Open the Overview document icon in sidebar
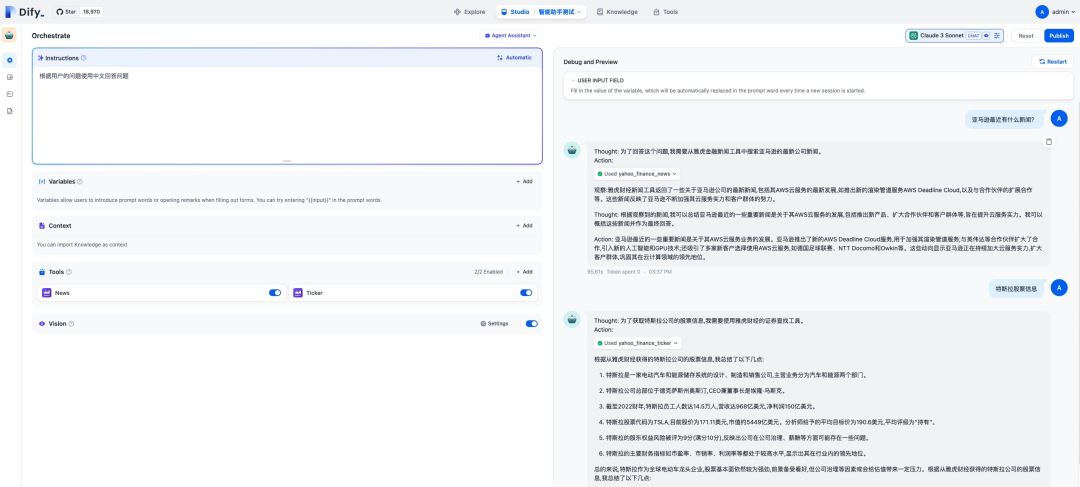 10,111
